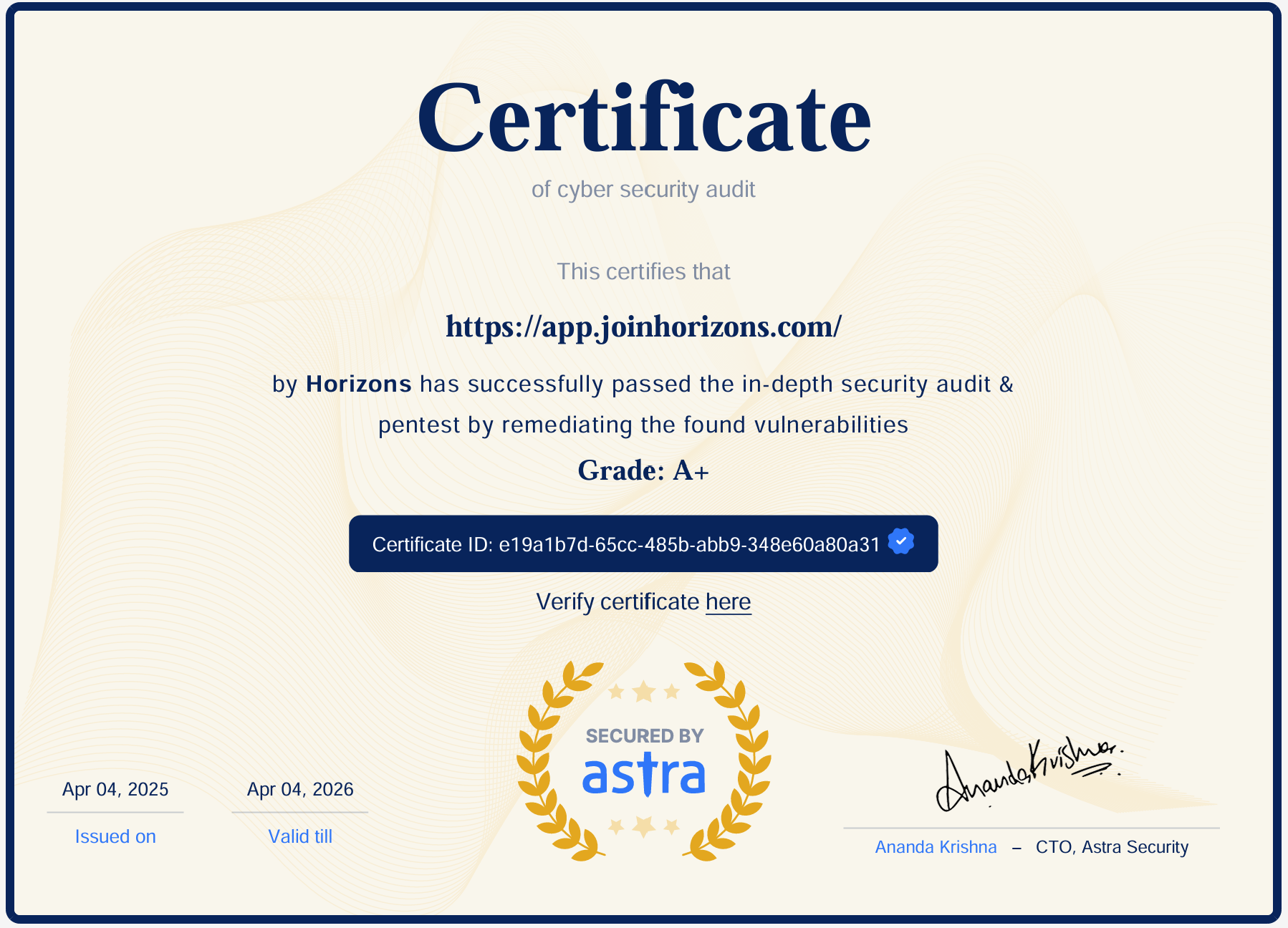Click the Ananda Krishna name link
The image size is (1288, 928).
tap(936, 847)
